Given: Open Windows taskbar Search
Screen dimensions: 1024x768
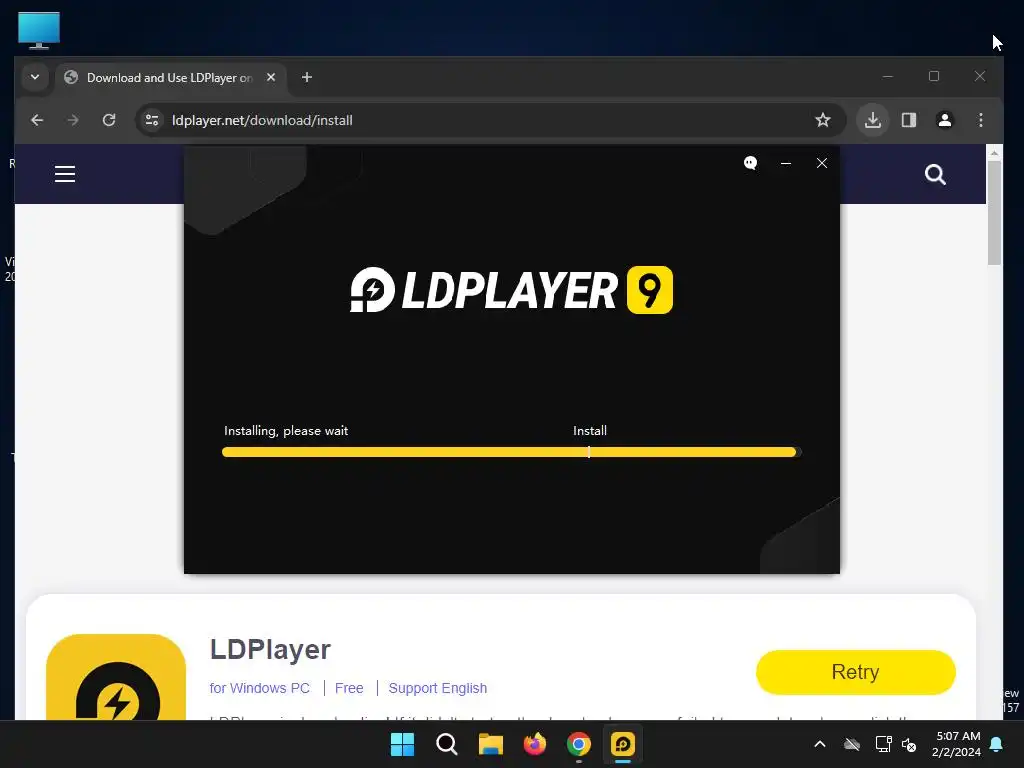Looking at the screenshot, I should point(447,744).
